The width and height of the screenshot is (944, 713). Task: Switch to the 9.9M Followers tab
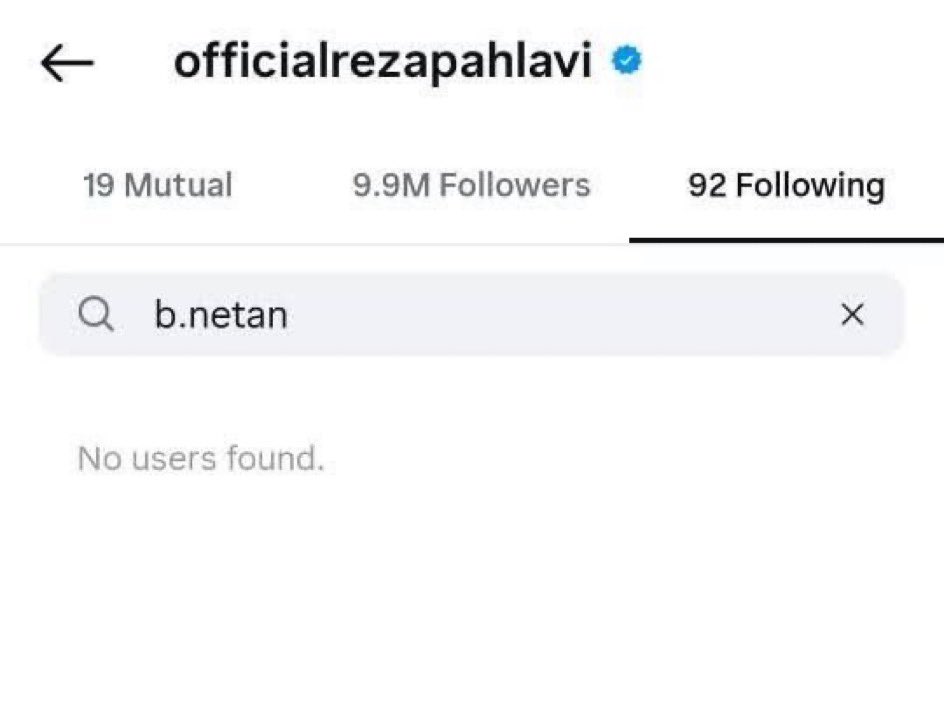point(471,185)
